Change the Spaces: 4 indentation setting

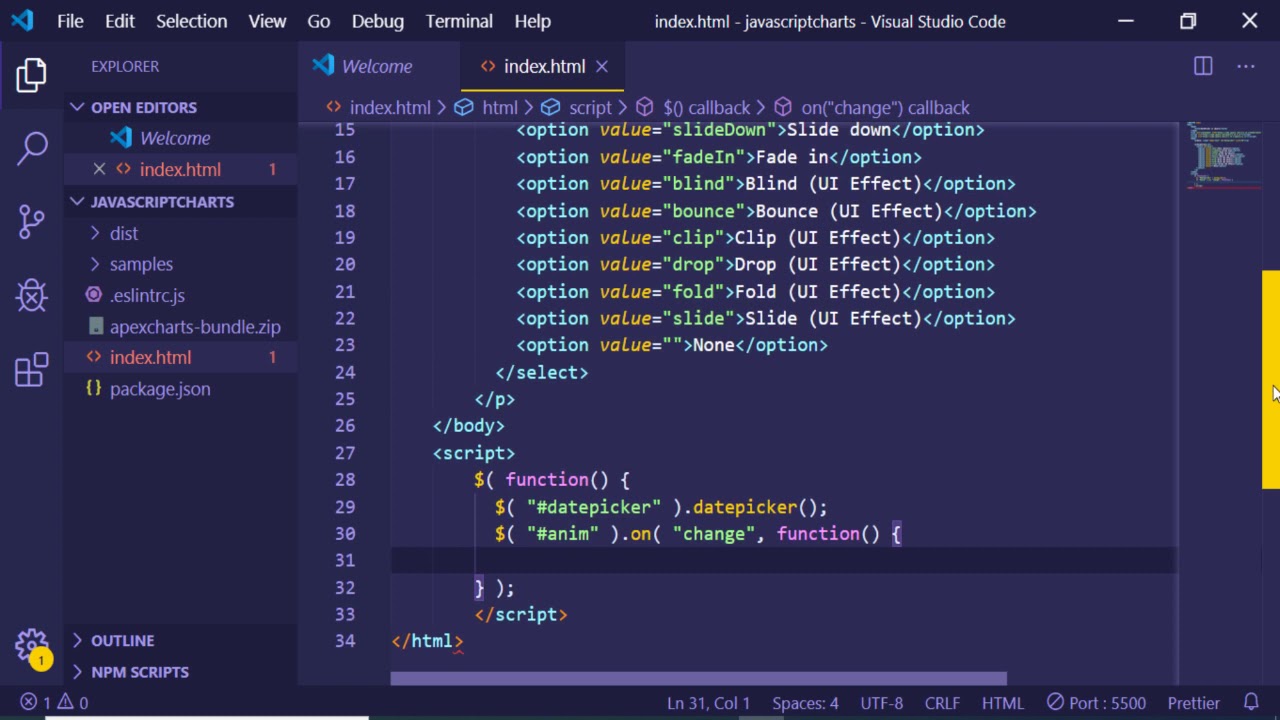click(x=805, y=703)
